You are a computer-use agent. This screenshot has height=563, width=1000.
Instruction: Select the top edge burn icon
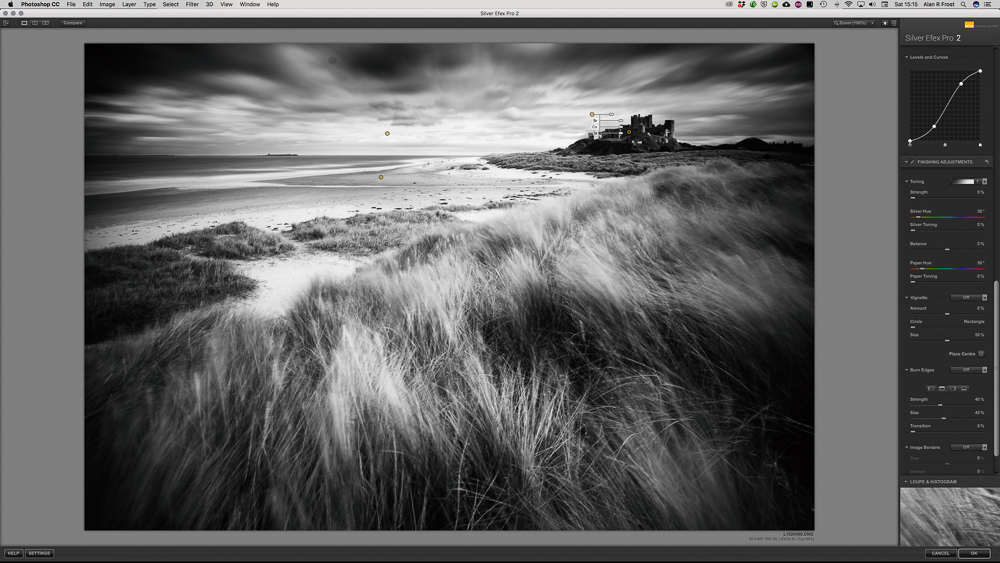(942, 388)
